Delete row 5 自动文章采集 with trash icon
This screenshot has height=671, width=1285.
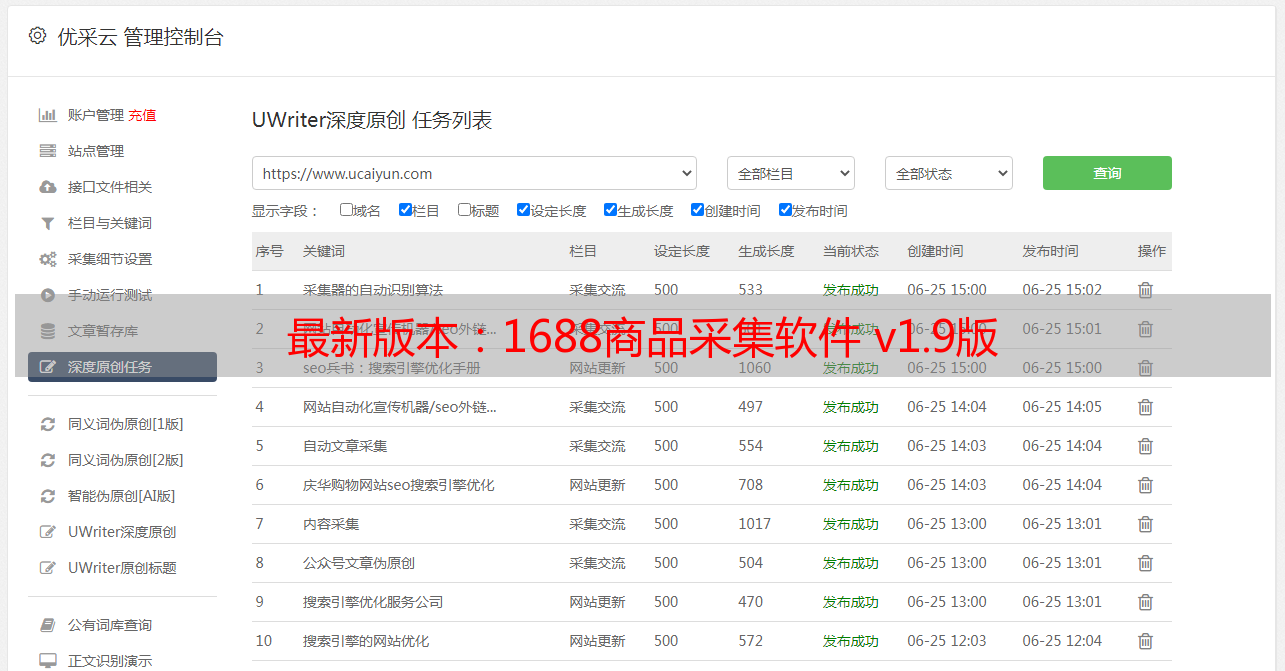(1145, 446)
